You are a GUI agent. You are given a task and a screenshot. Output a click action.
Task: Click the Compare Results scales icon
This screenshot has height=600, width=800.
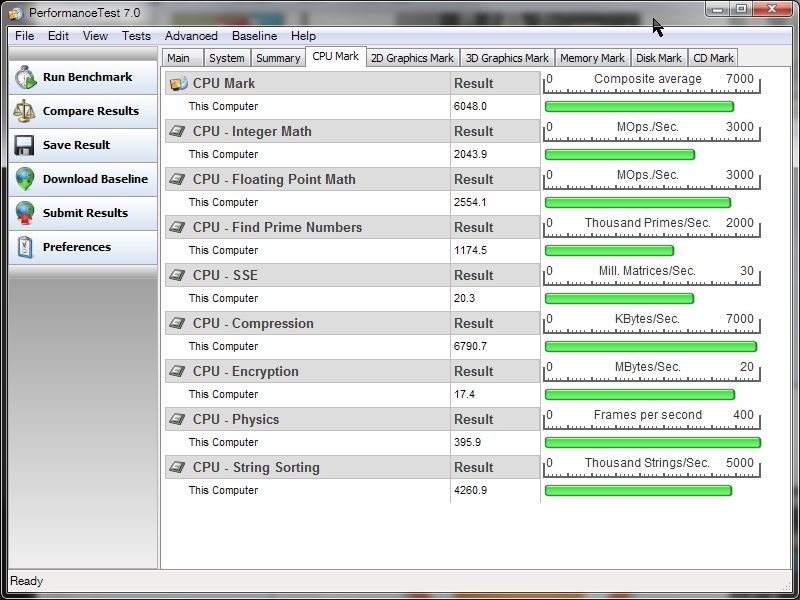[24, 111]
